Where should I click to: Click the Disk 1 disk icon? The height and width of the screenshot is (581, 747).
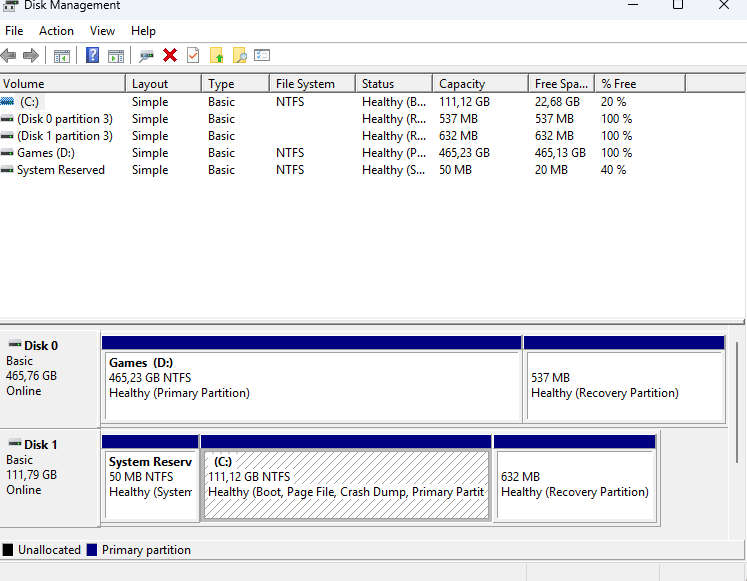pyautogui.click(x=15, y=443)
